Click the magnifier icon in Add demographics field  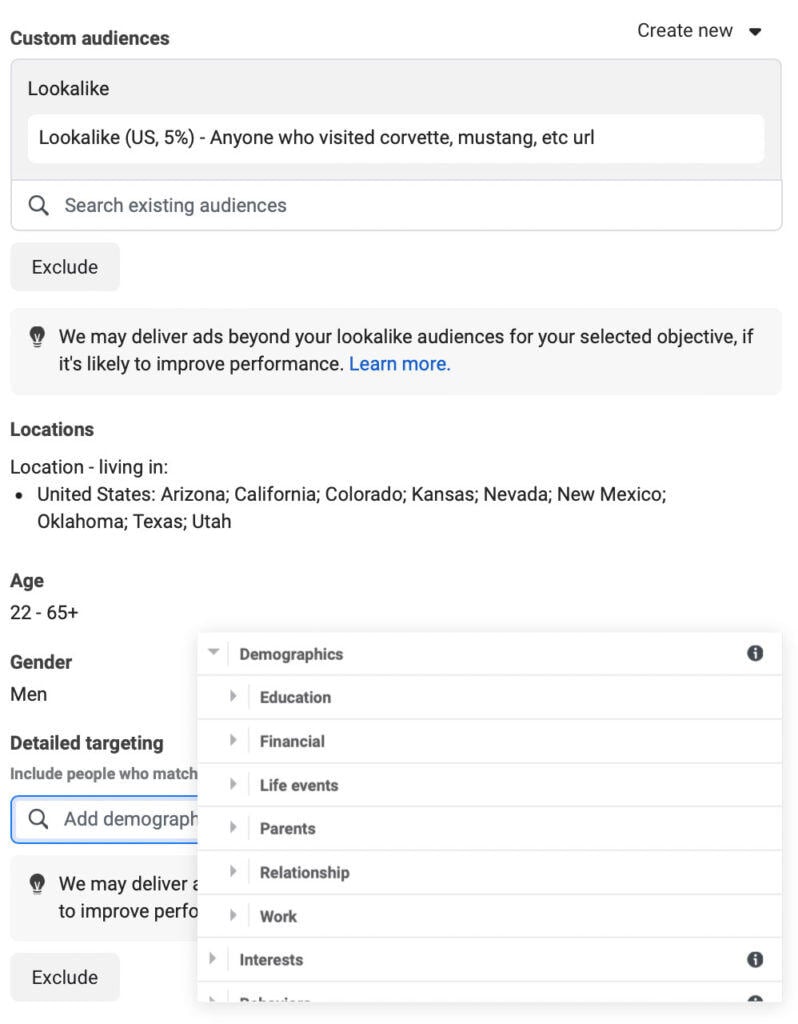pyautogui.click(x=39, y=819)
